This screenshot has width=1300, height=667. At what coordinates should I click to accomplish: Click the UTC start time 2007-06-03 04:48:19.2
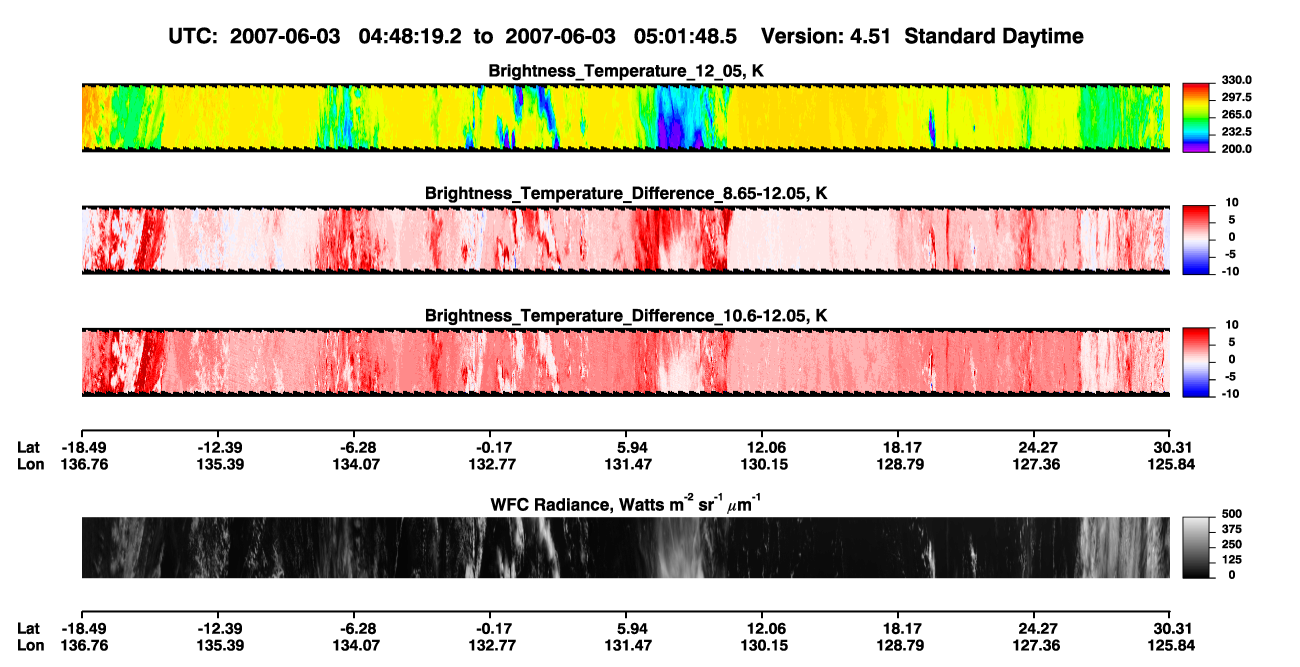(346, 36)
